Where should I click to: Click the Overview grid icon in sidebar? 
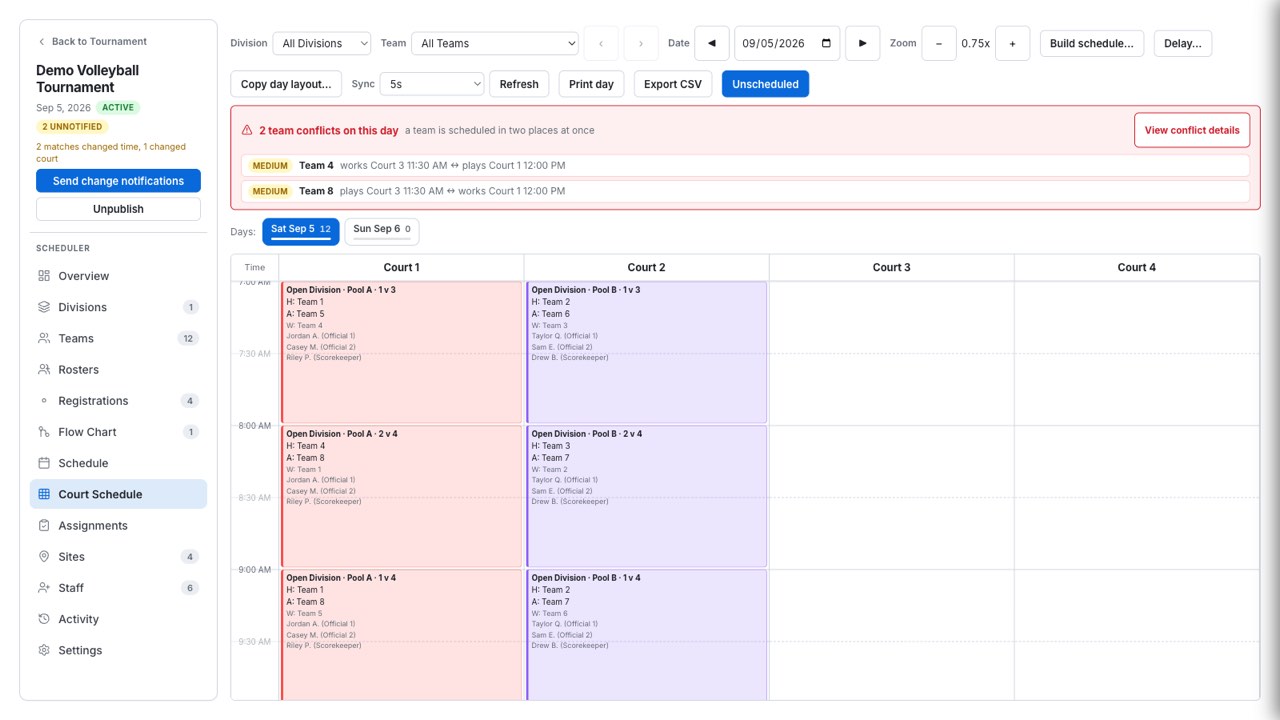(44, 276)
